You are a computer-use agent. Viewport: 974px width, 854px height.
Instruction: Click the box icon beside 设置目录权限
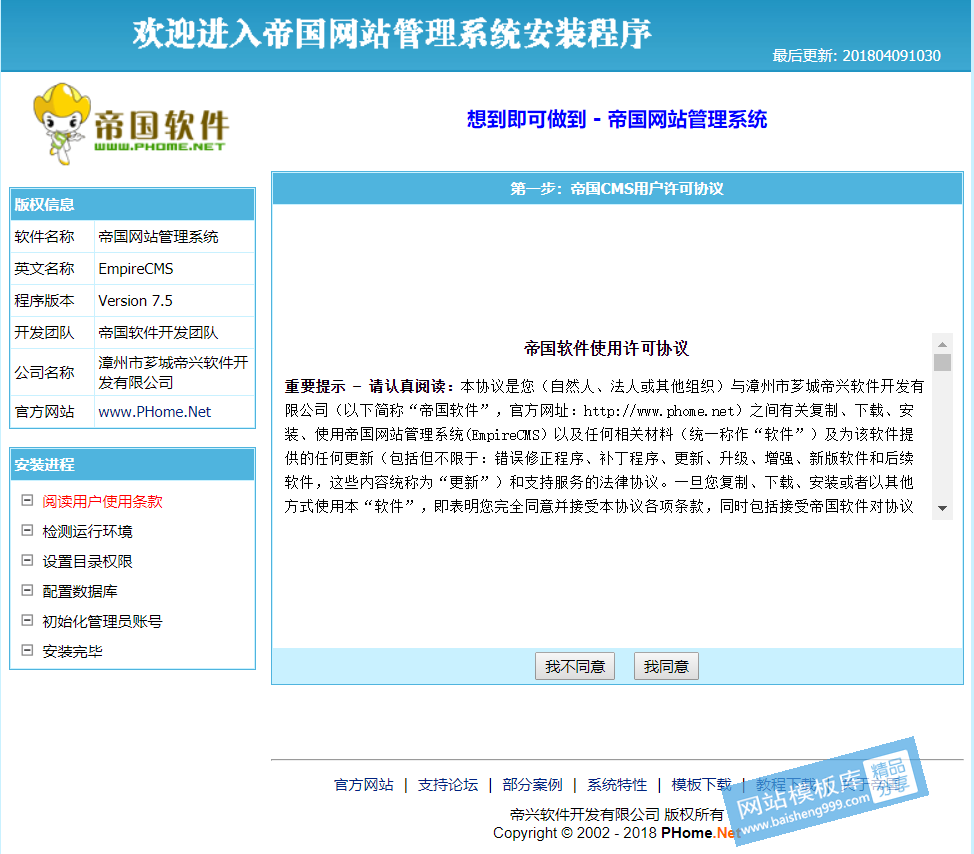point(27,560)
